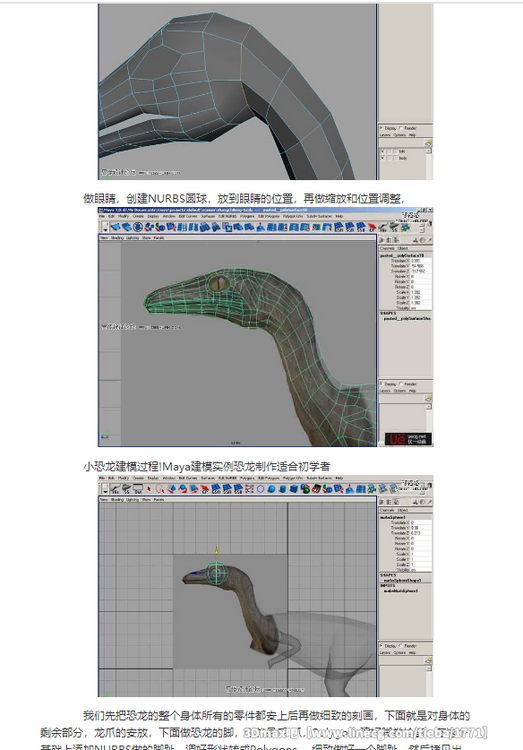
Task: Click new layer icon in bottom screenshot layer editor
Action: point(429,660)
